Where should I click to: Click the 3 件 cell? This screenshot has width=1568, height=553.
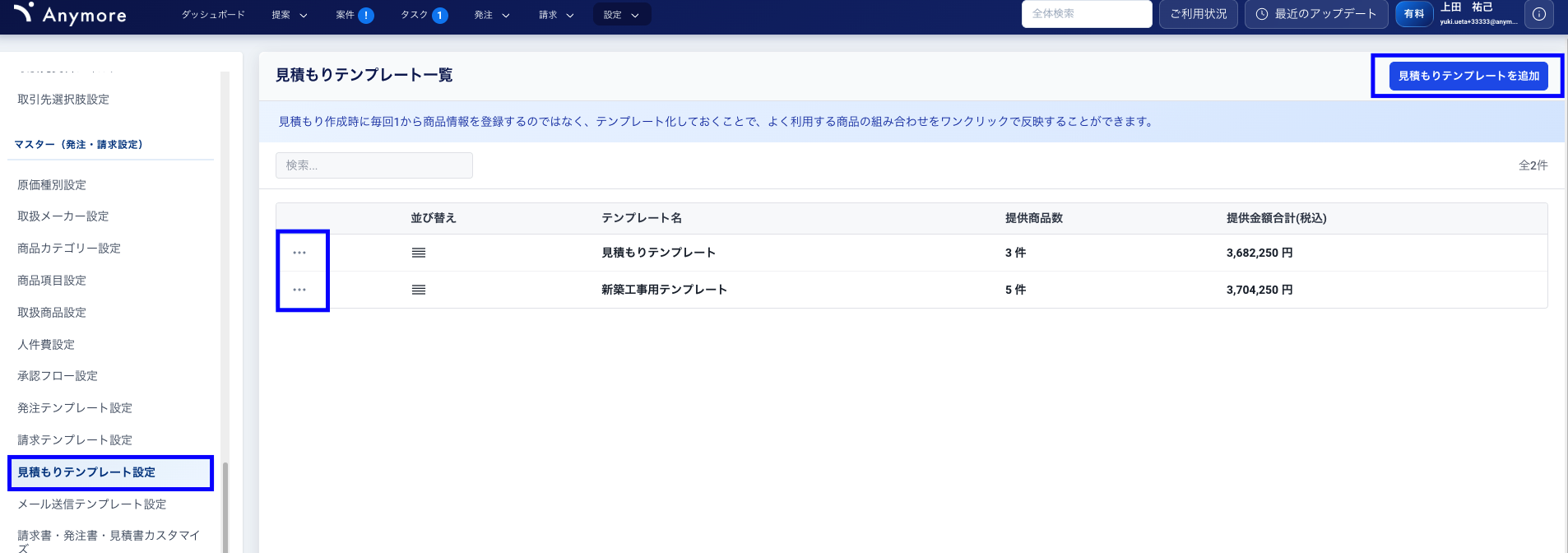[x=1015, y=253]
